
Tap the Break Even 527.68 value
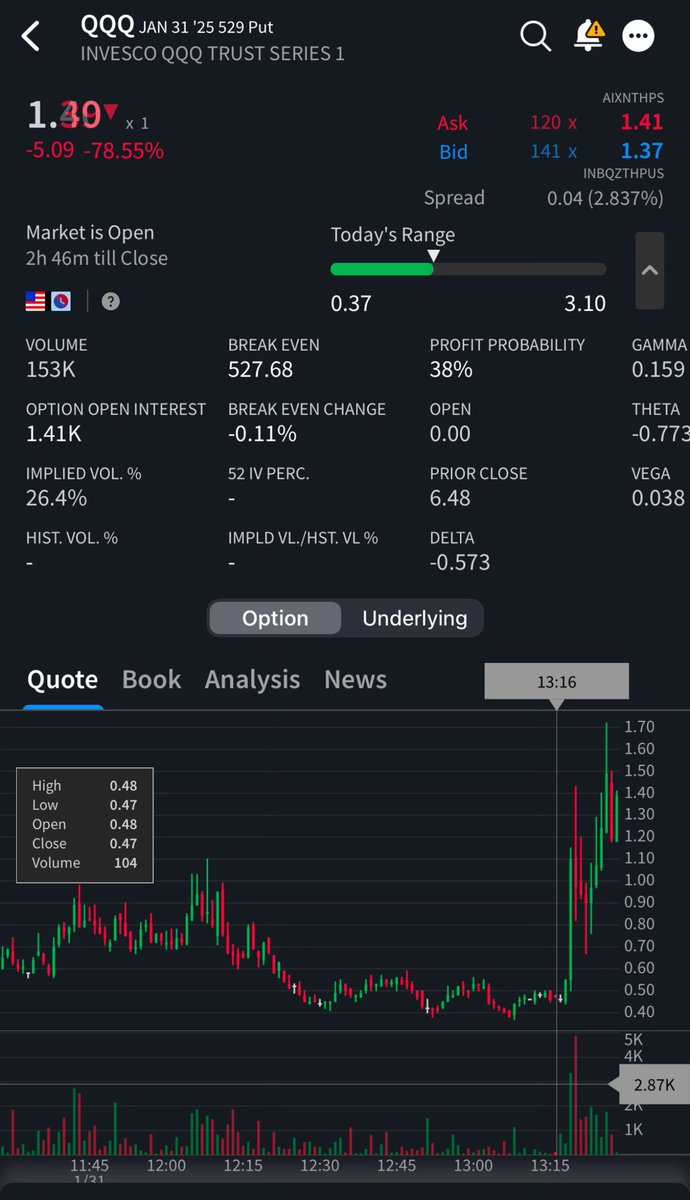[x=260, y=369]
